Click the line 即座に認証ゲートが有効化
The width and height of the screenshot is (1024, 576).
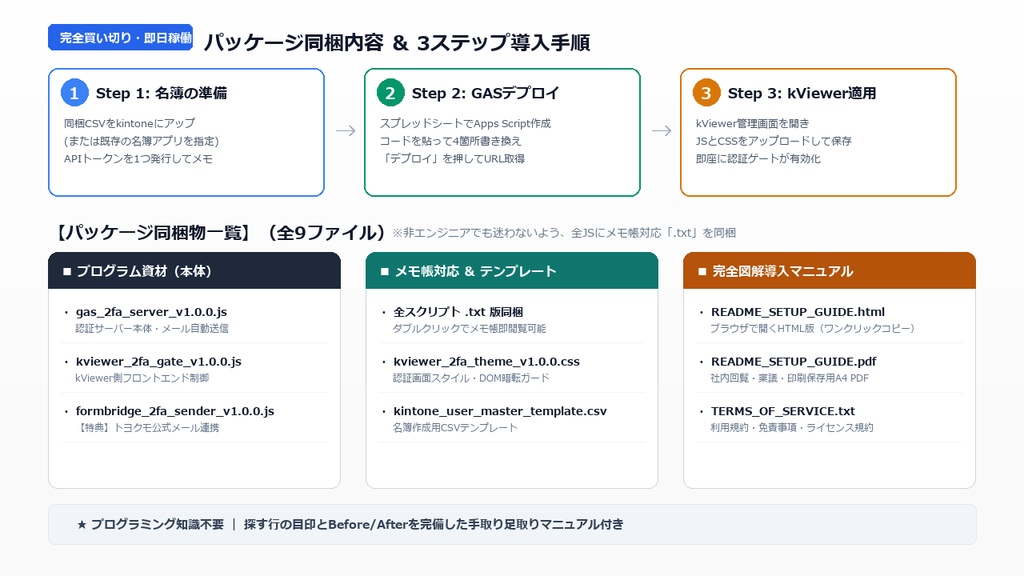click(x=758, y=159)
